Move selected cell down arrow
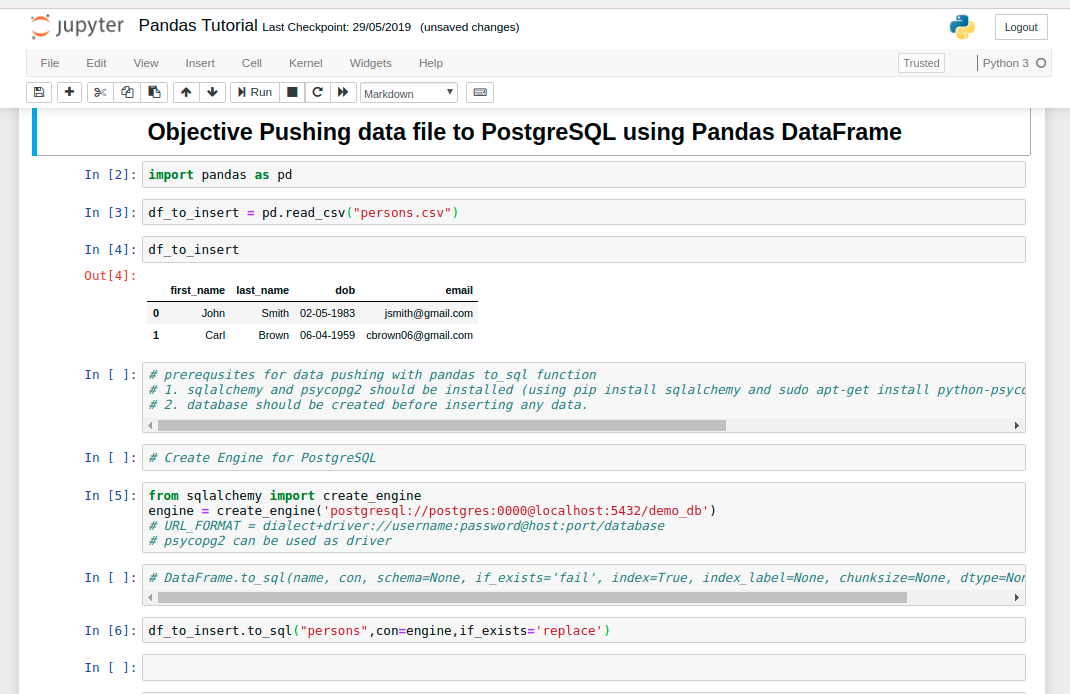The image size is (1070, 694). [212, 92]
